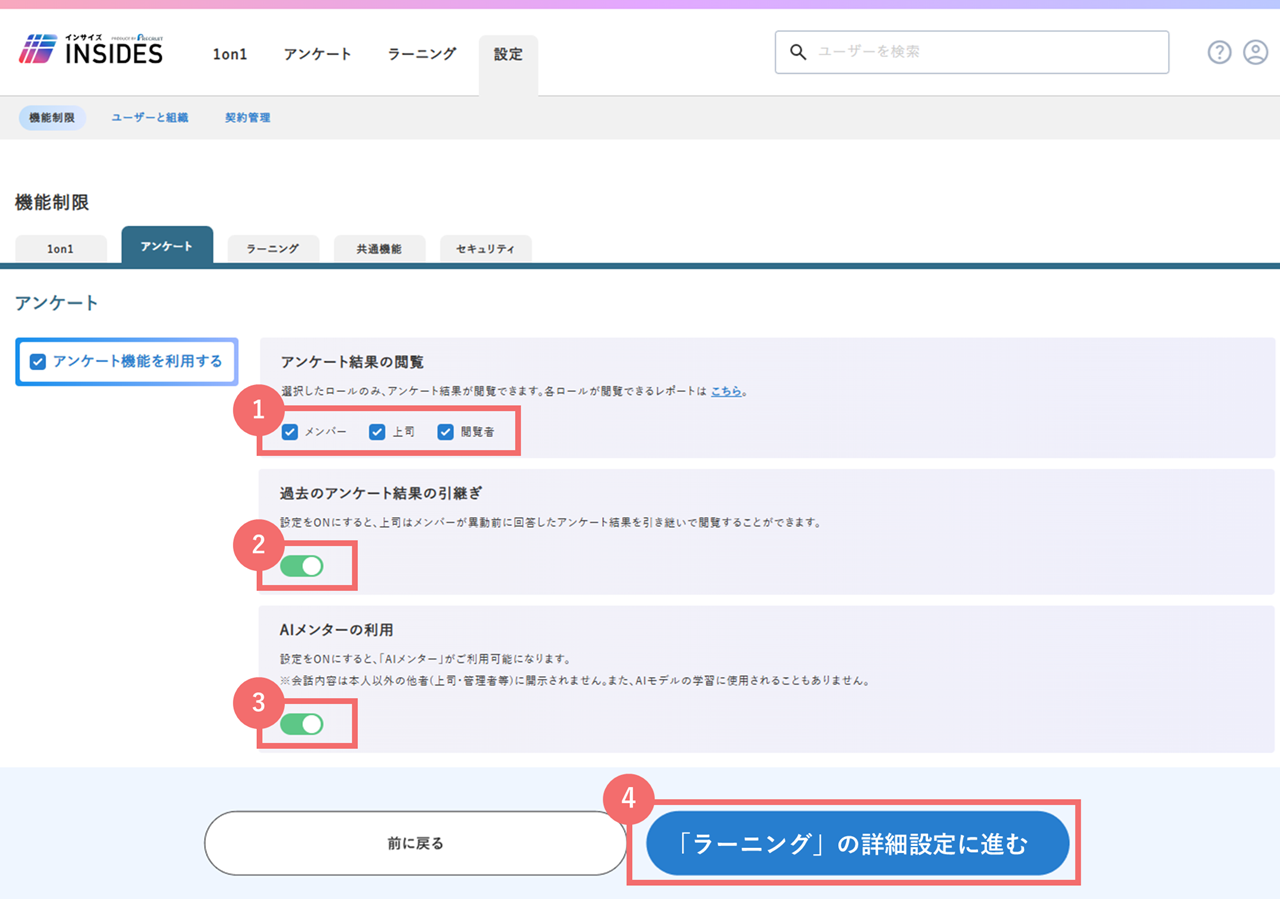Go to 契約管理 sub-navigation
Image resolution: width=1280 pixels, height=899 pixels.
pyautogui.click(x=247, y=117)
